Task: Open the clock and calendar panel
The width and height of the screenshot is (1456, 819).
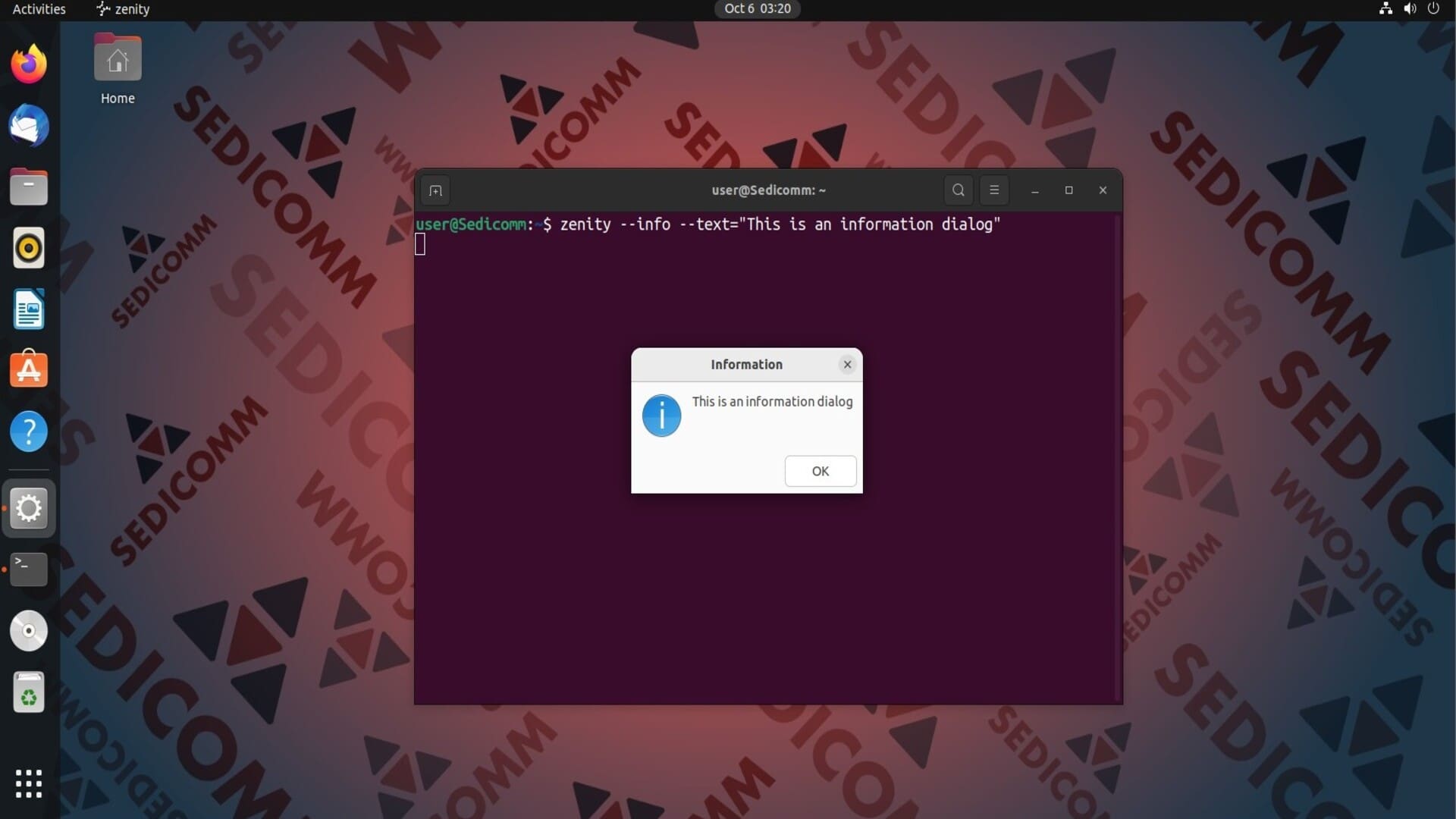Action: (x=757, y=9)
